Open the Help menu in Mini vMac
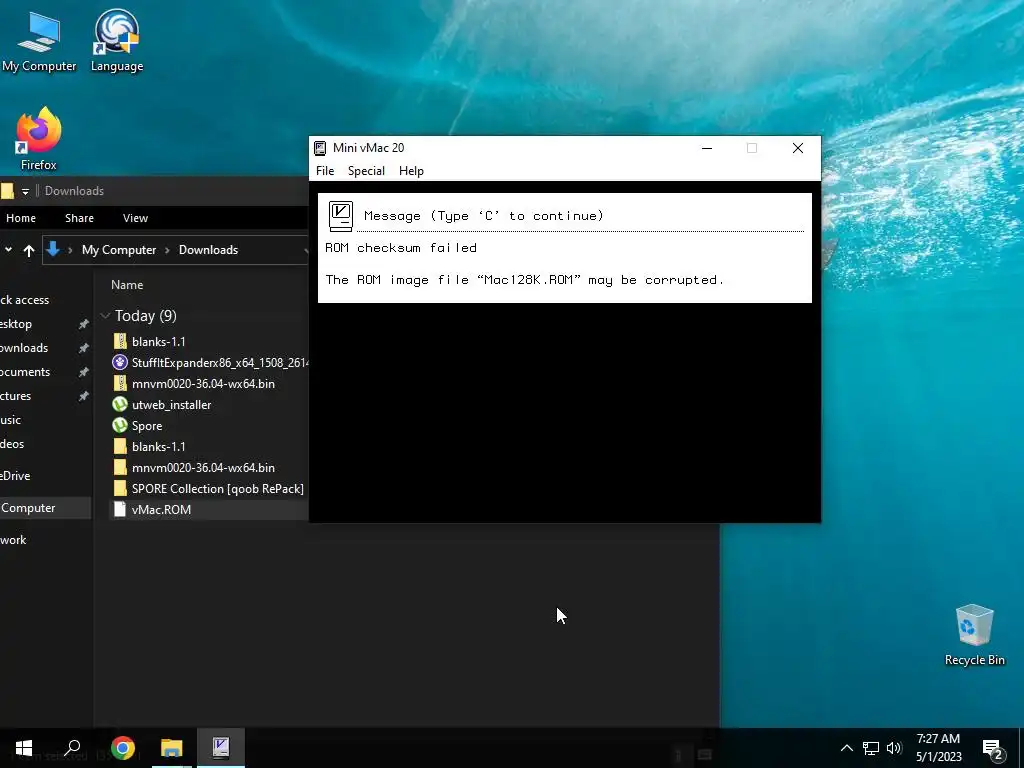1024x768 pixels. [411, 170]
